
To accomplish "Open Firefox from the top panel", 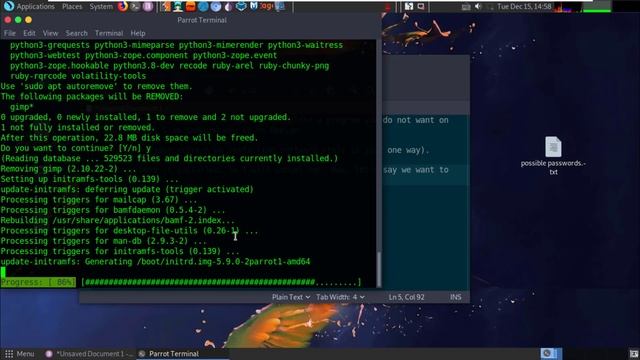I will click(x=122, y=7).
